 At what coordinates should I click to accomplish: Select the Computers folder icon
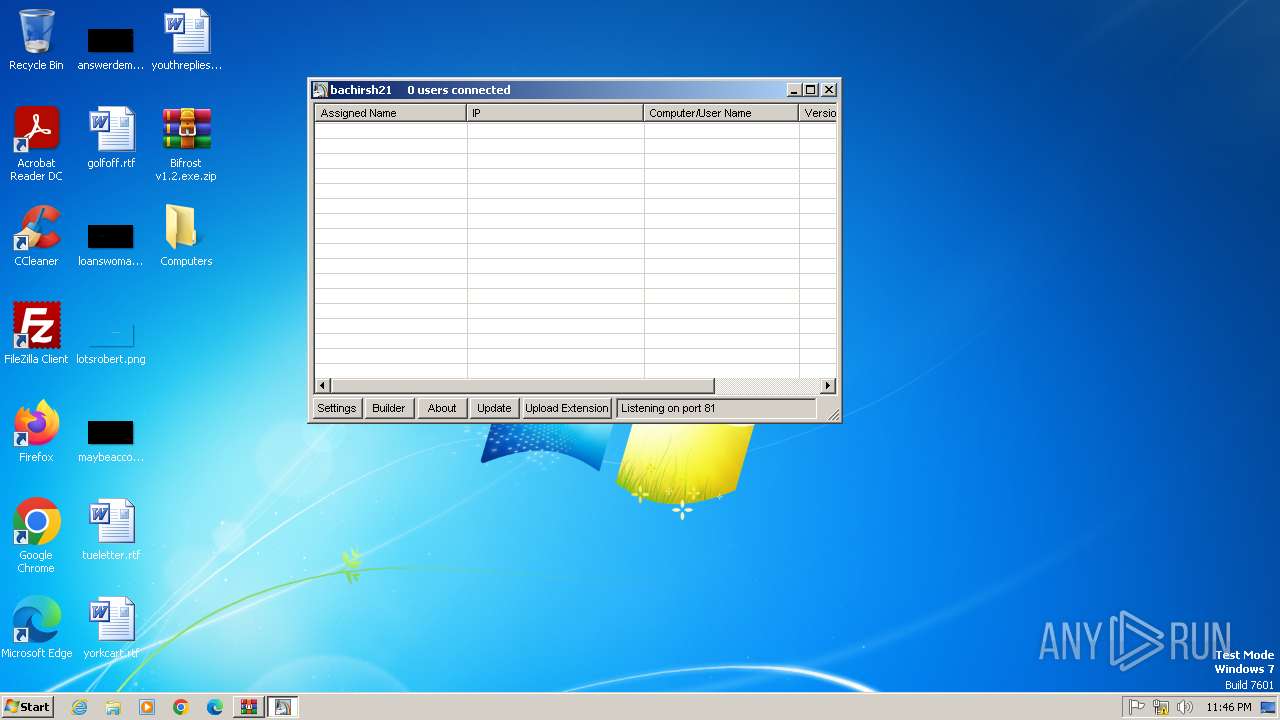pos(186,236)
